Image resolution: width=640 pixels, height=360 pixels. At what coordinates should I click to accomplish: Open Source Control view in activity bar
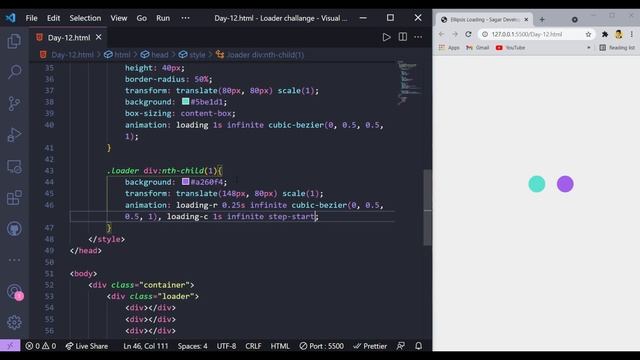coord(14,103)
